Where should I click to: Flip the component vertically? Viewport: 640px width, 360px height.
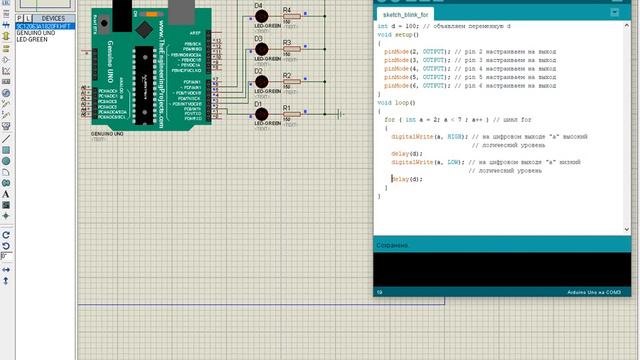tap(6, 281)
